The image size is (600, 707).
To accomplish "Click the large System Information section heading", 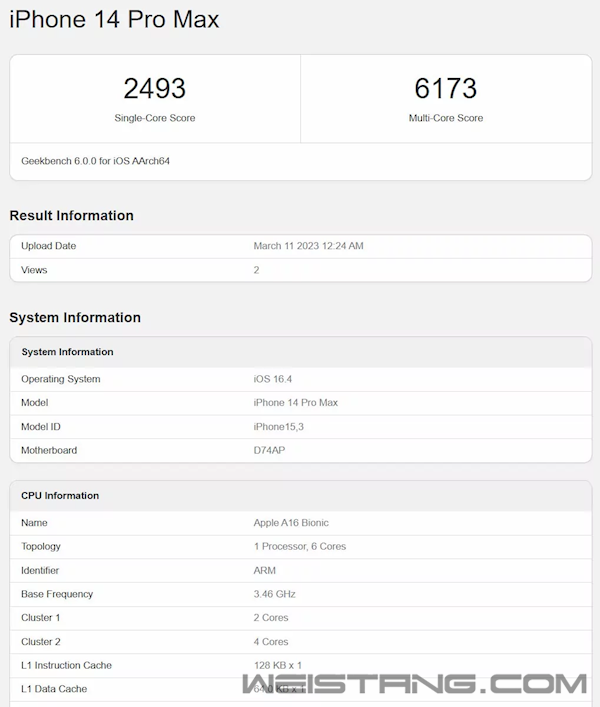I will (x=75, y=317).
